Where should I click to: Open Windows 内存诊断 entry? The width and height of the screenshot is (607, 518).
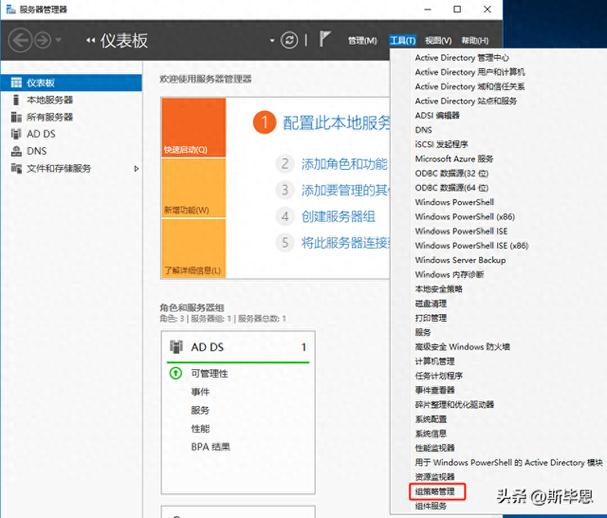[449, 274]
